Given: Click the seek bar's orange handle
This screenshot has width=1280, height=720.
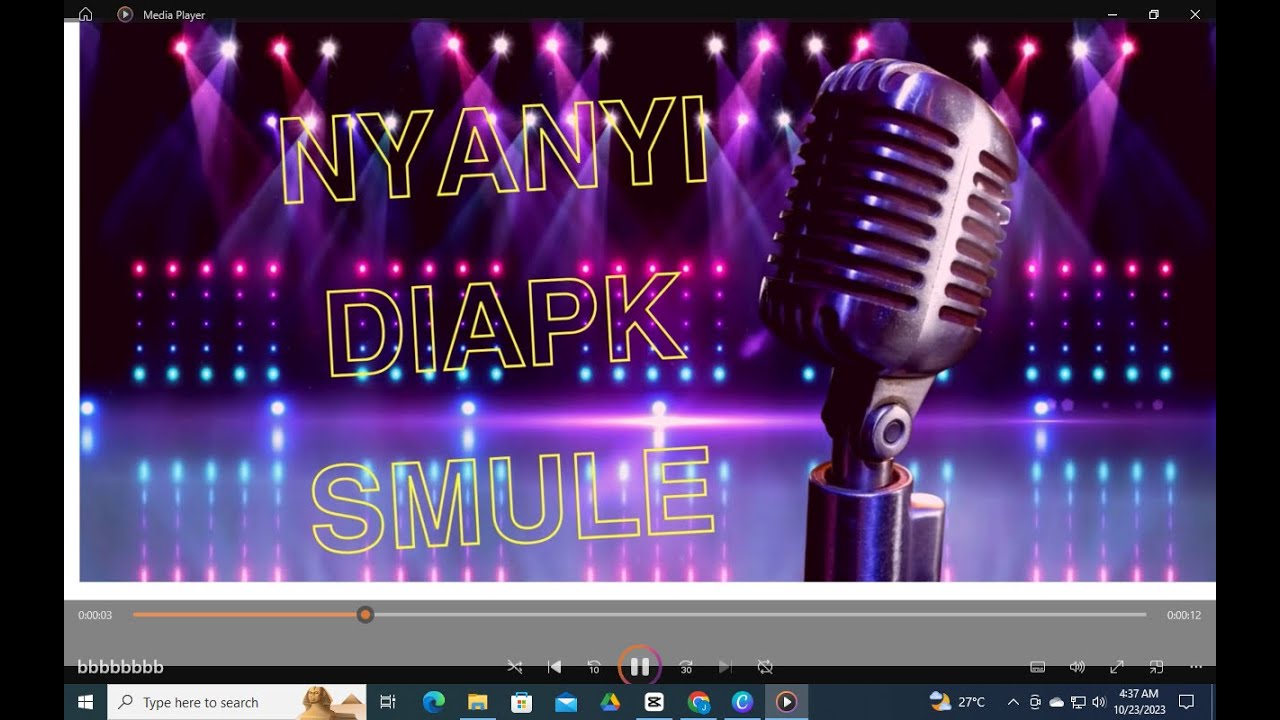Looking at the screenshot, I should (x=366, y=614).
